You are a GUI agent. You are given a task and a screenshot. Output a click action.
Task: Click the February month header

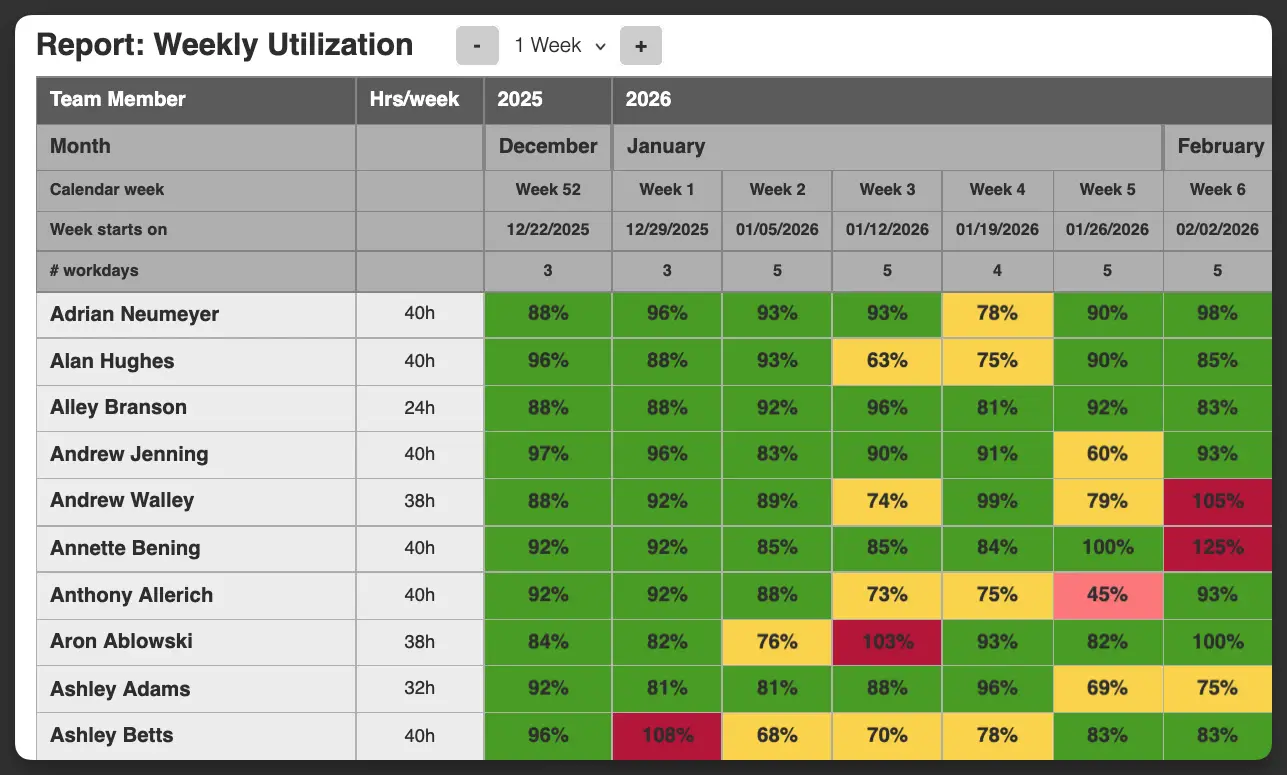[1221, 146]
